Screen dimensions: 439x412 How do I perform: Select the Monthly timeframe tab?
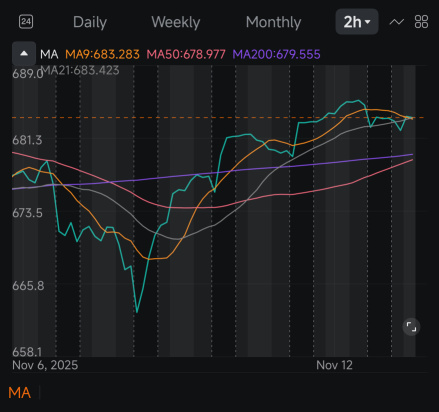273,22
